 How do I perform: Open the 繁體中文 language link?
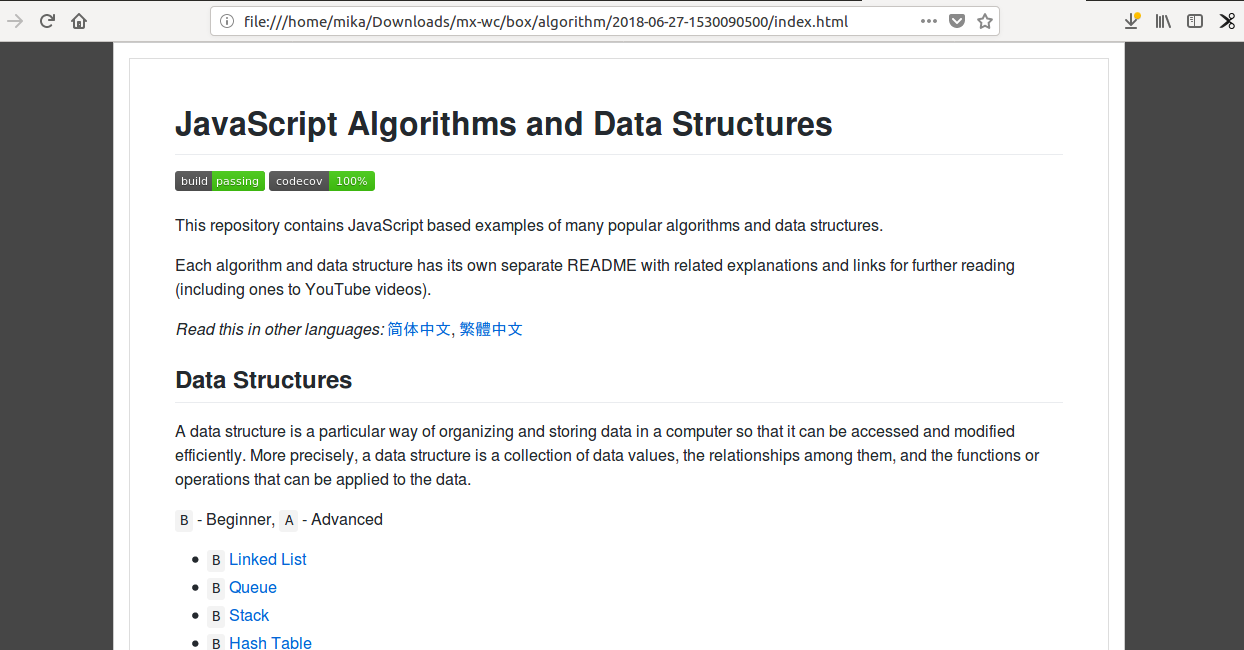491,329
